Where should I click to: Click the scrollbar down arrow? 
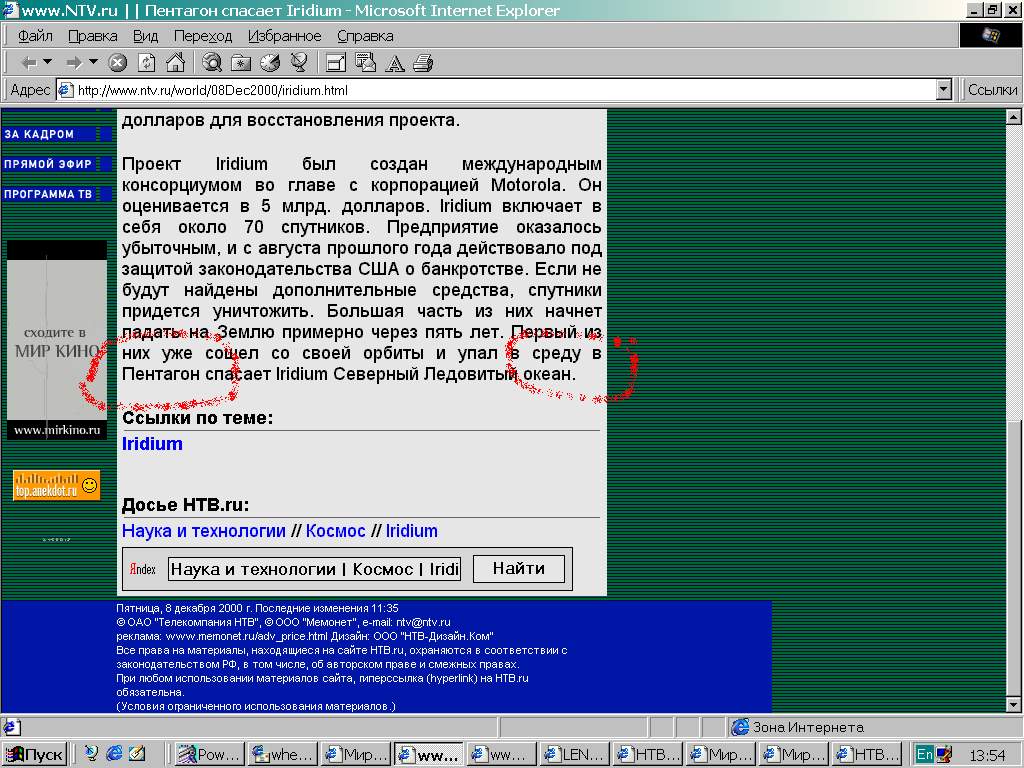1013,705
